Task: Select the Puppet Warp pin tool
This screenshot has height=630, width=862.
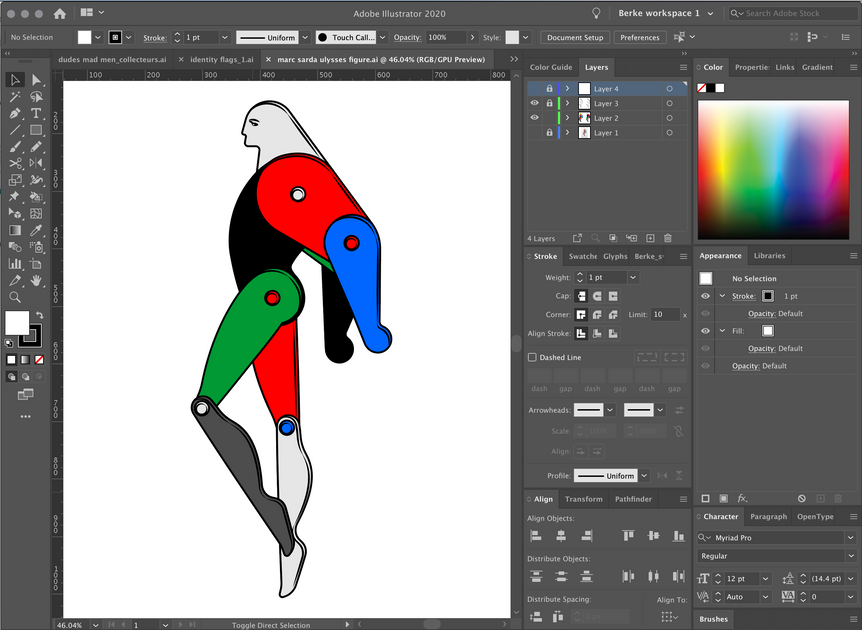Action: click(x=15, y=197)
